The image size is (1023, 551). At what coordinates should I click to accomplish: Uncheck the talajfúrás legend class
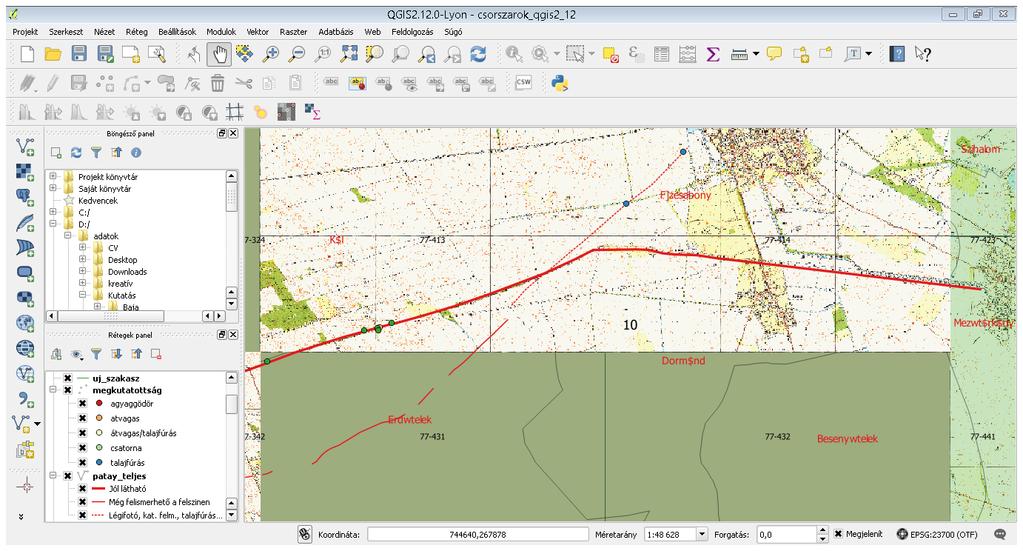coord(82,462)
